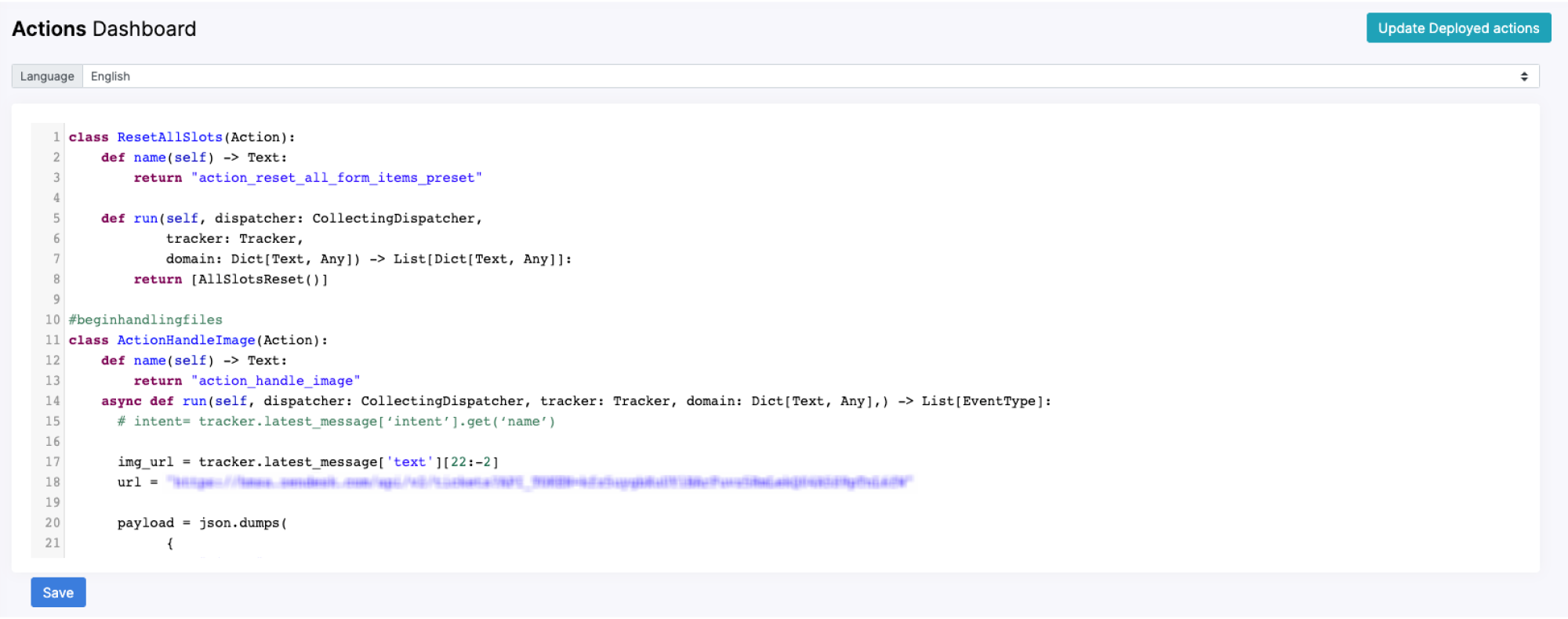The image size is (1568, 619).
Task: Click def name(self) on line 2
Action: click(194, 157)
